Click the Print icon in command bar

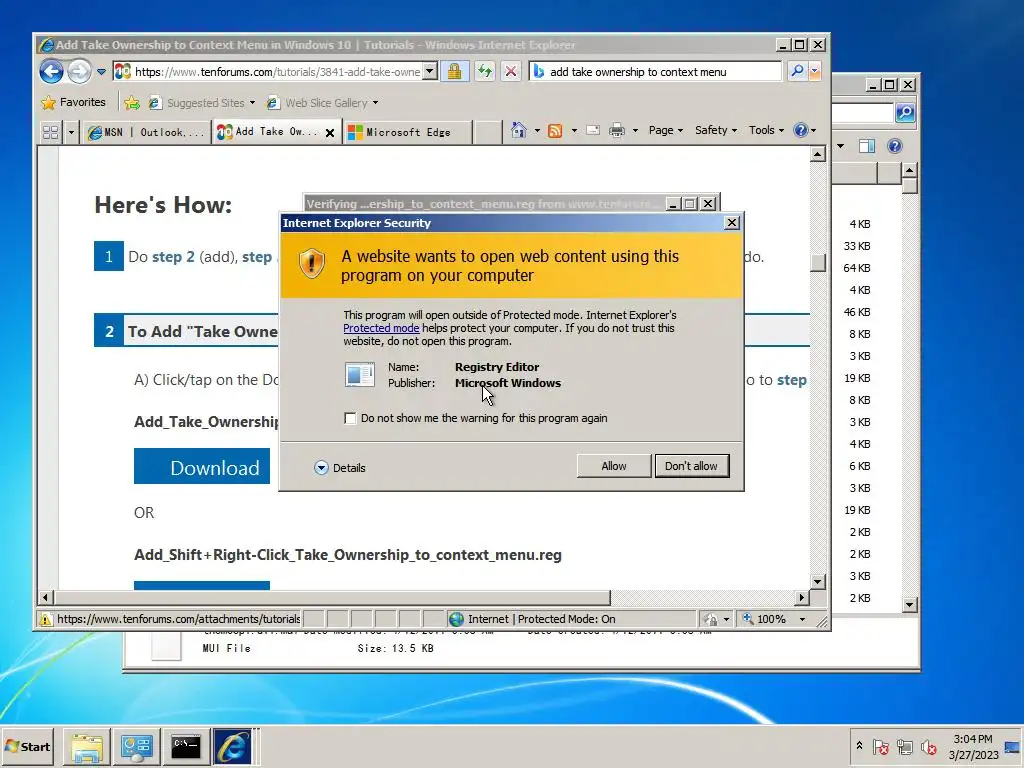[x=616, y=131]
